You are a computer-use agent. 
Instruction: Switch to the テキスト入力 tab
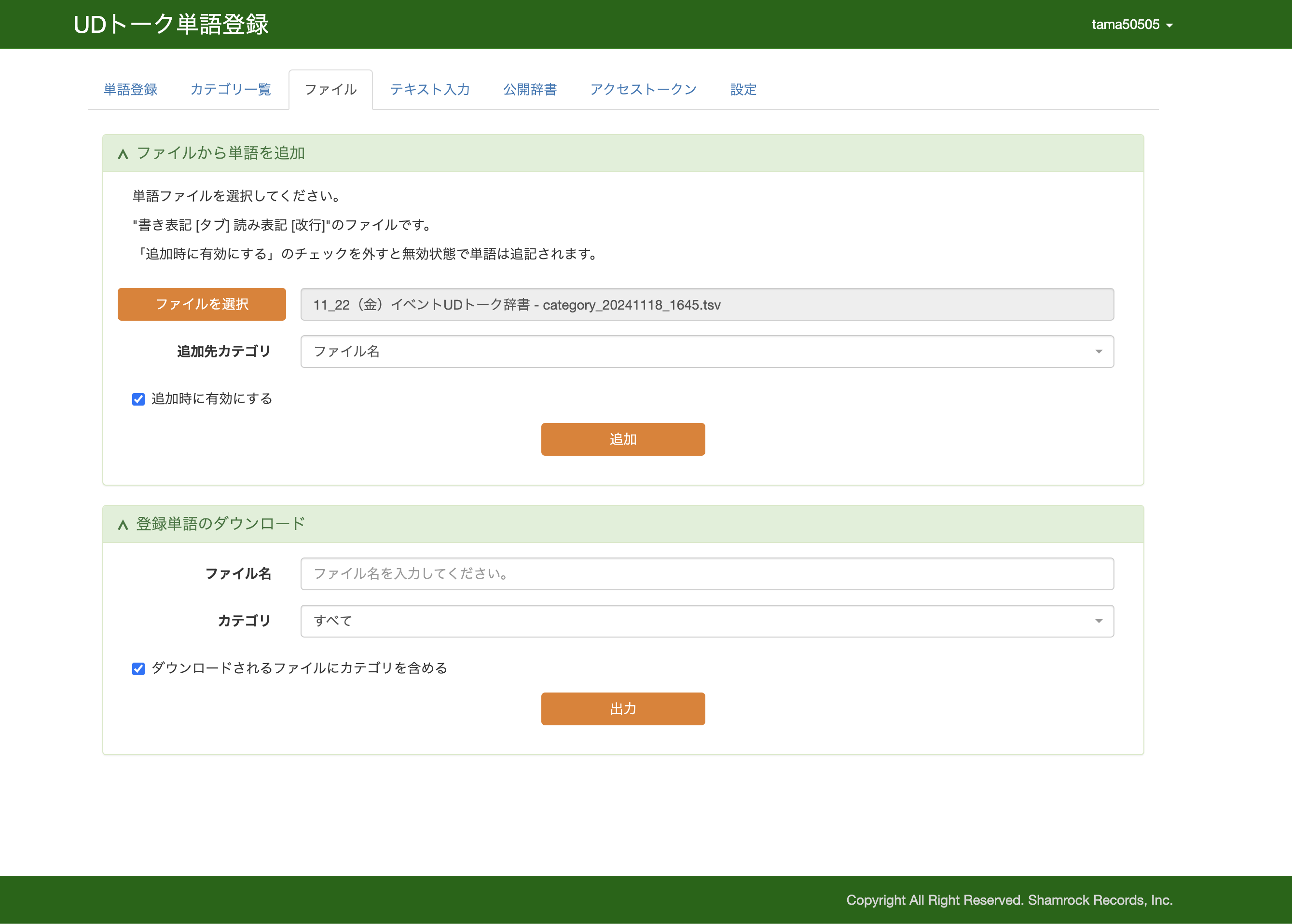(x=430, y=89)
